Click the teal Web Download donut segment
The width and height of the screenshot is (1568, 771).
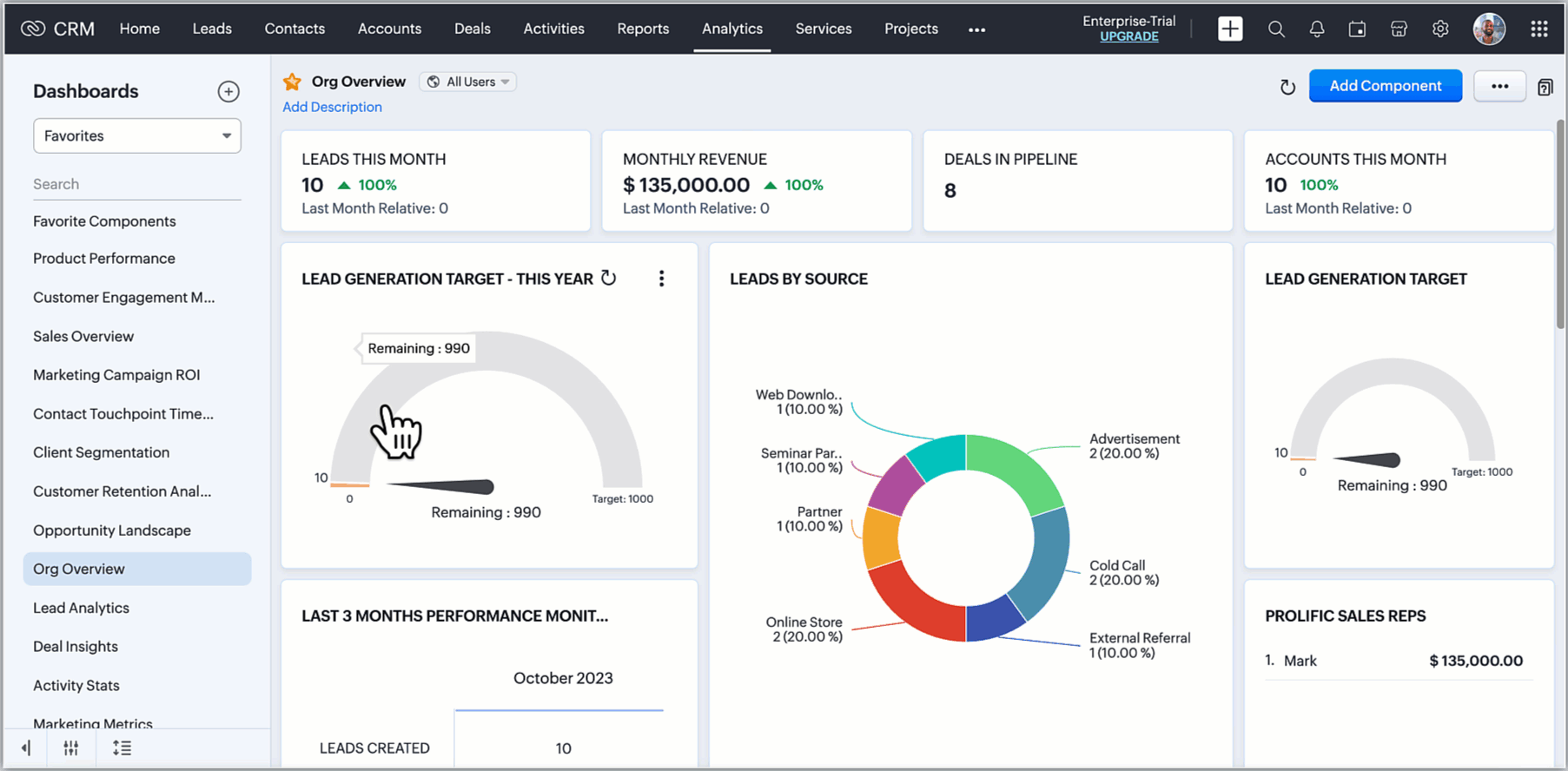(x=939, y=456)
